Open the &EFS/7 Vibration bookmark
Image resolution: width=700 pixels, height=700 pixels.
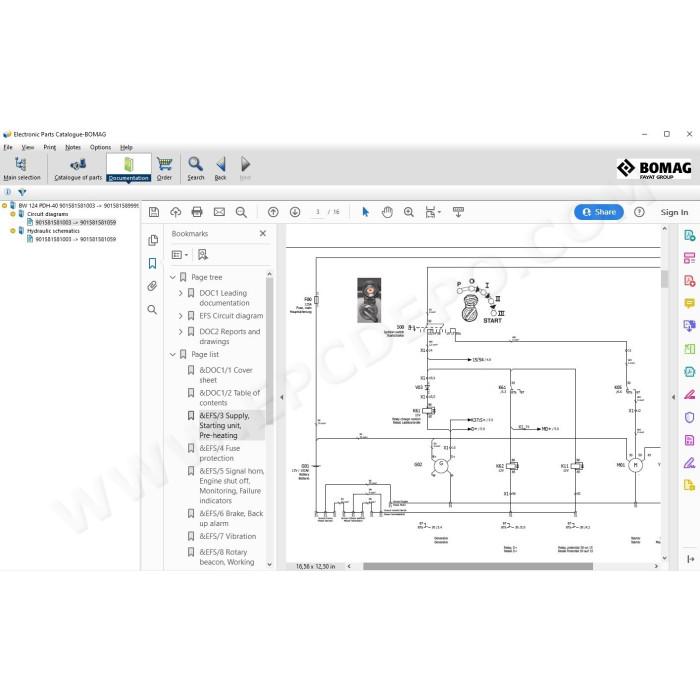228,536
